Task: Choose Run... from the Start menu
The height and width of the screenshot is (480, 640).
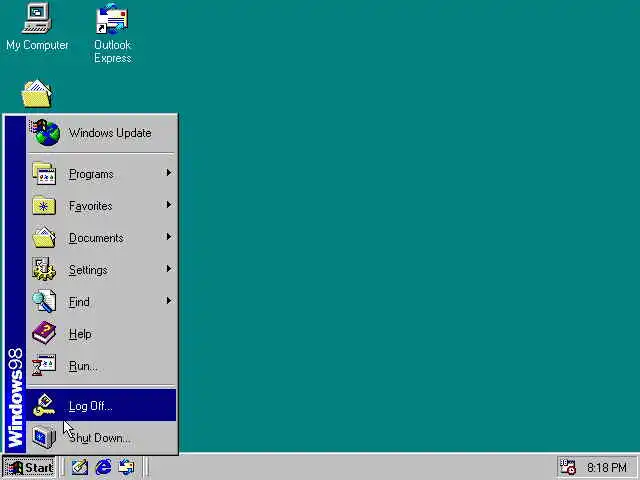Action: click(x=102, y=365)
